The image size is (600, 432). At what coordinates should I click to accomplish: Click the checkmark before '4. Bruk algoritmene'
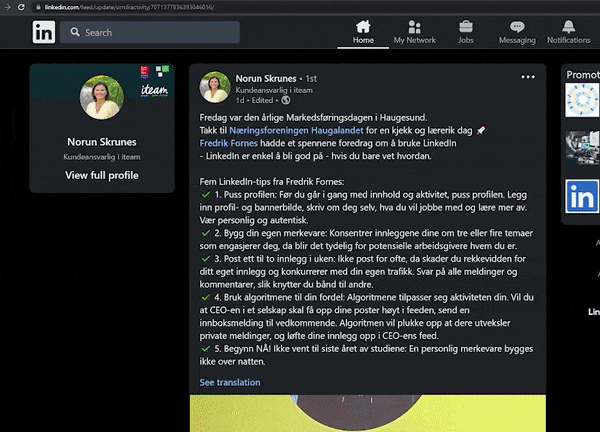point(206,297)
